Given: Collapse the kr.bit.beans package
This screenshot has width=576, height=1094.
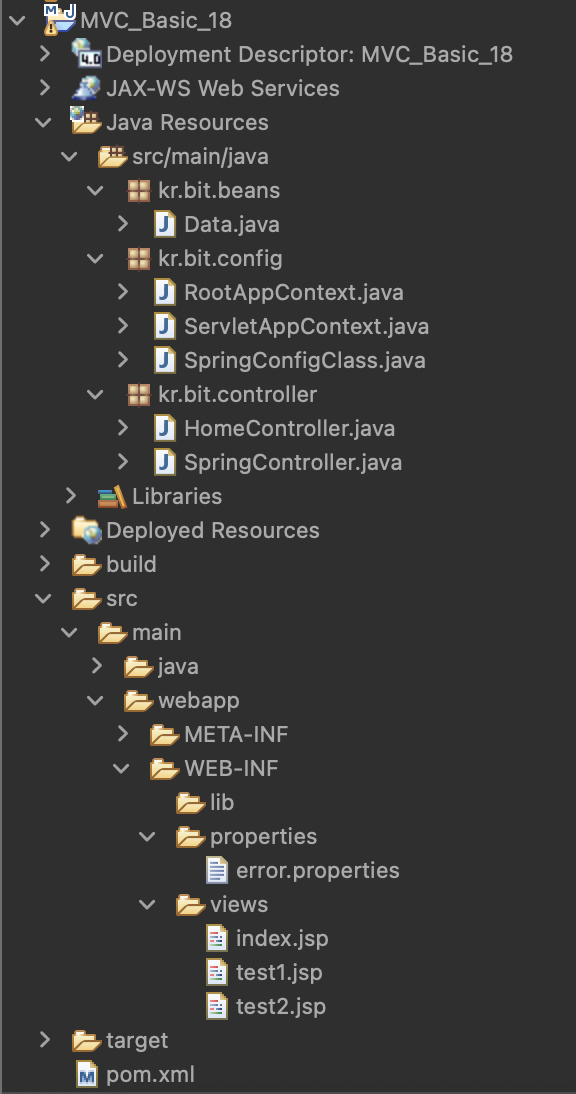Looking at the screenshot, I should coord(95,190).
